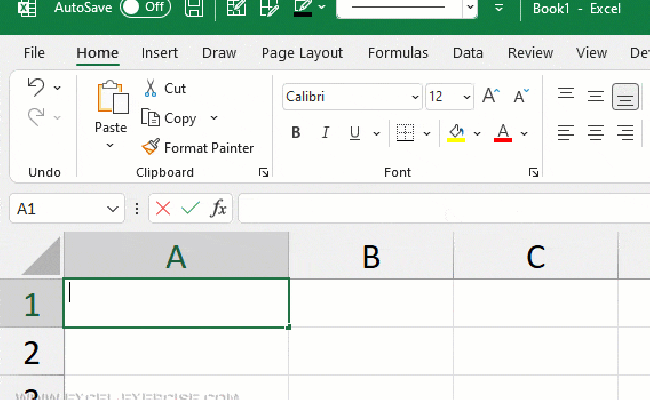Click the pen with black color icon
The height and width of the screenshot is (400, 650).
[303, 8]
